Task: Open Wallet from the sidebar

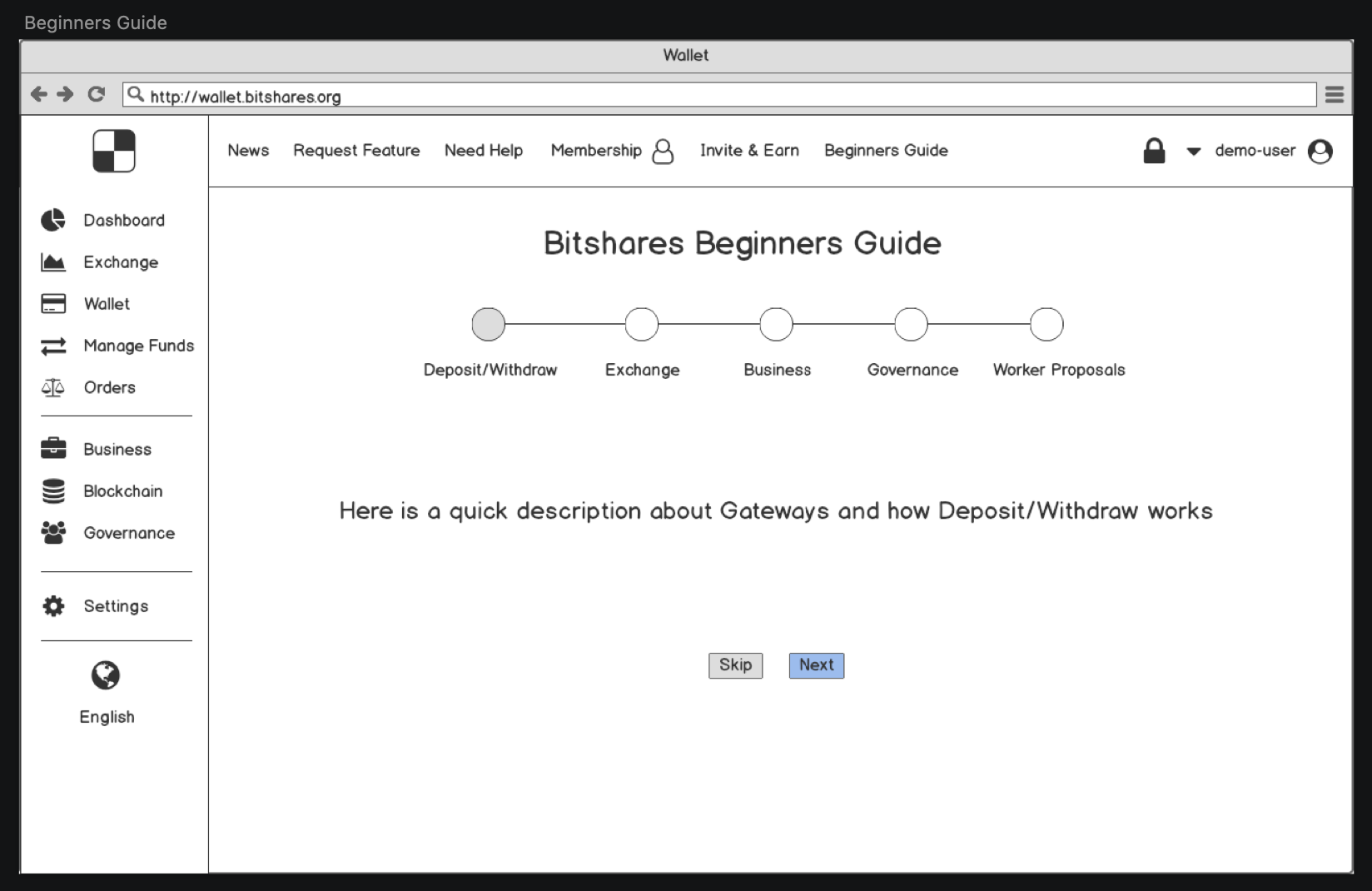Action: point(107,304)
